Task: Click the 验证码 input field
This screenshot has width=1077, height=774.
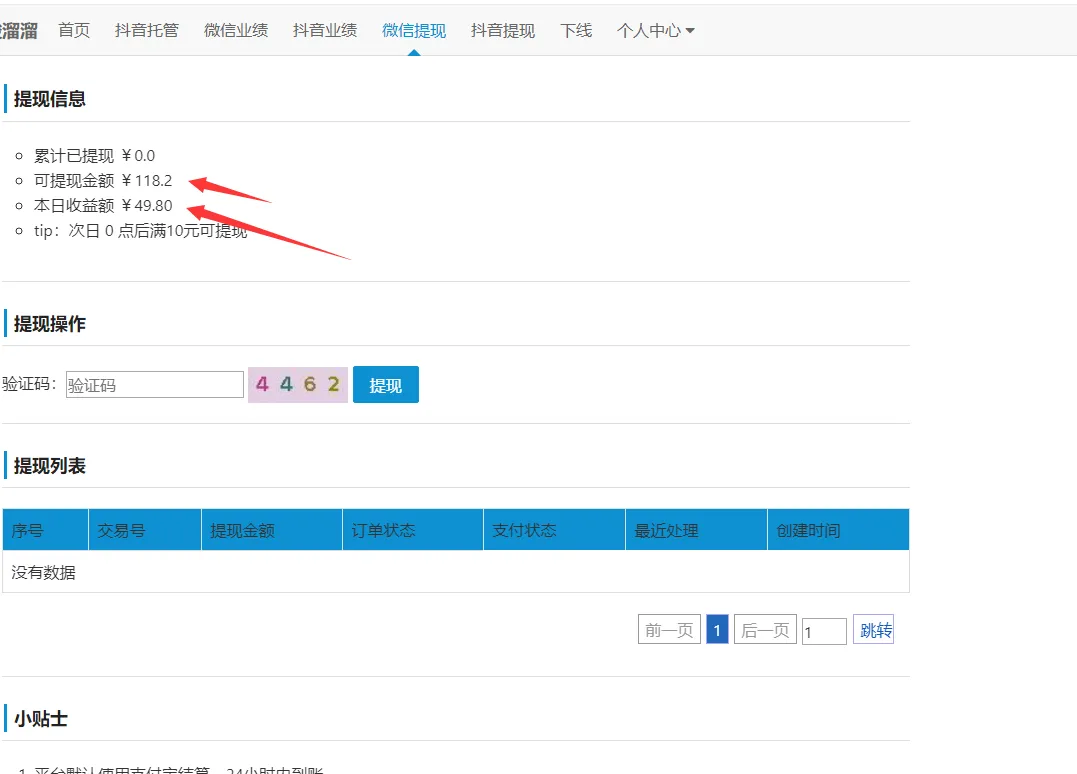Action: click(x=155, y=385)
